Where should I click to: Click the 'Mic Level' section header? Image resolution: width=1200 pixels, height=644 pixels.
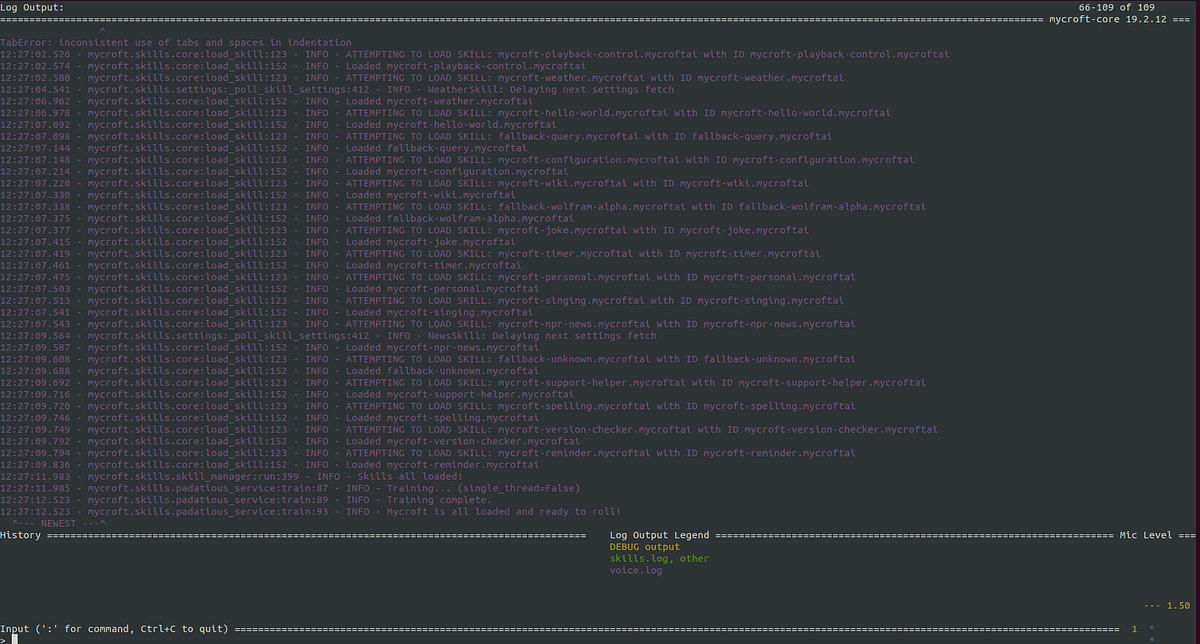click(1146, 535)
